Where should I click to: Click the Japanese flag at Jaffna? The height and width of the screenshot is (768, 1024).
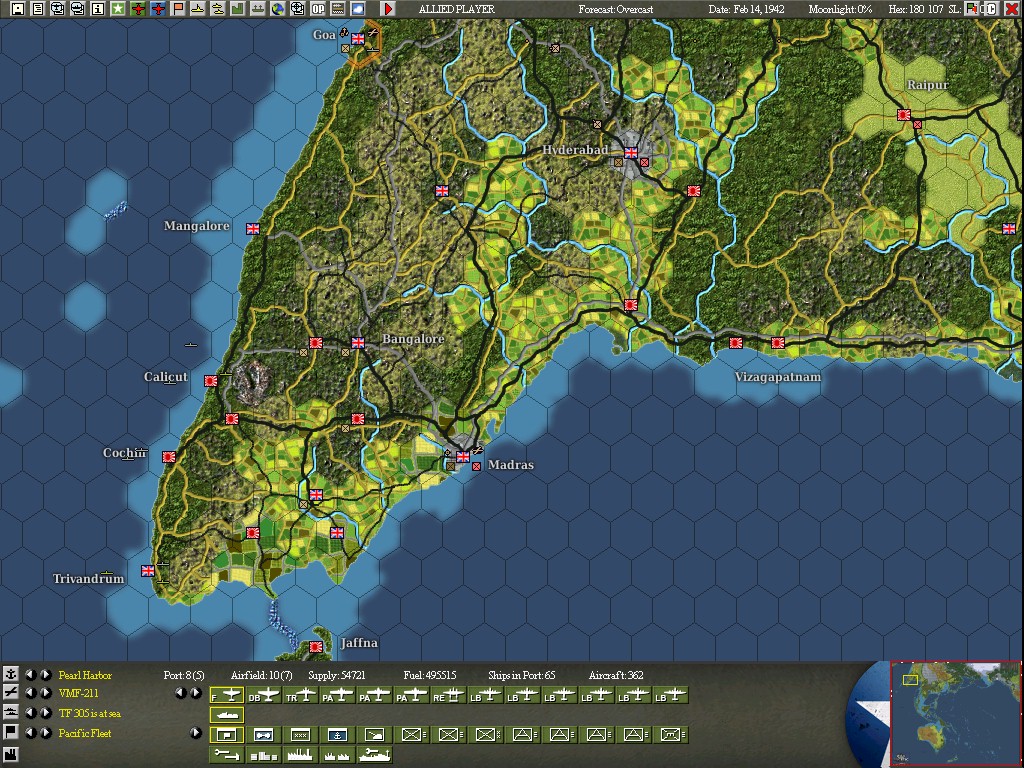(316, 647)
